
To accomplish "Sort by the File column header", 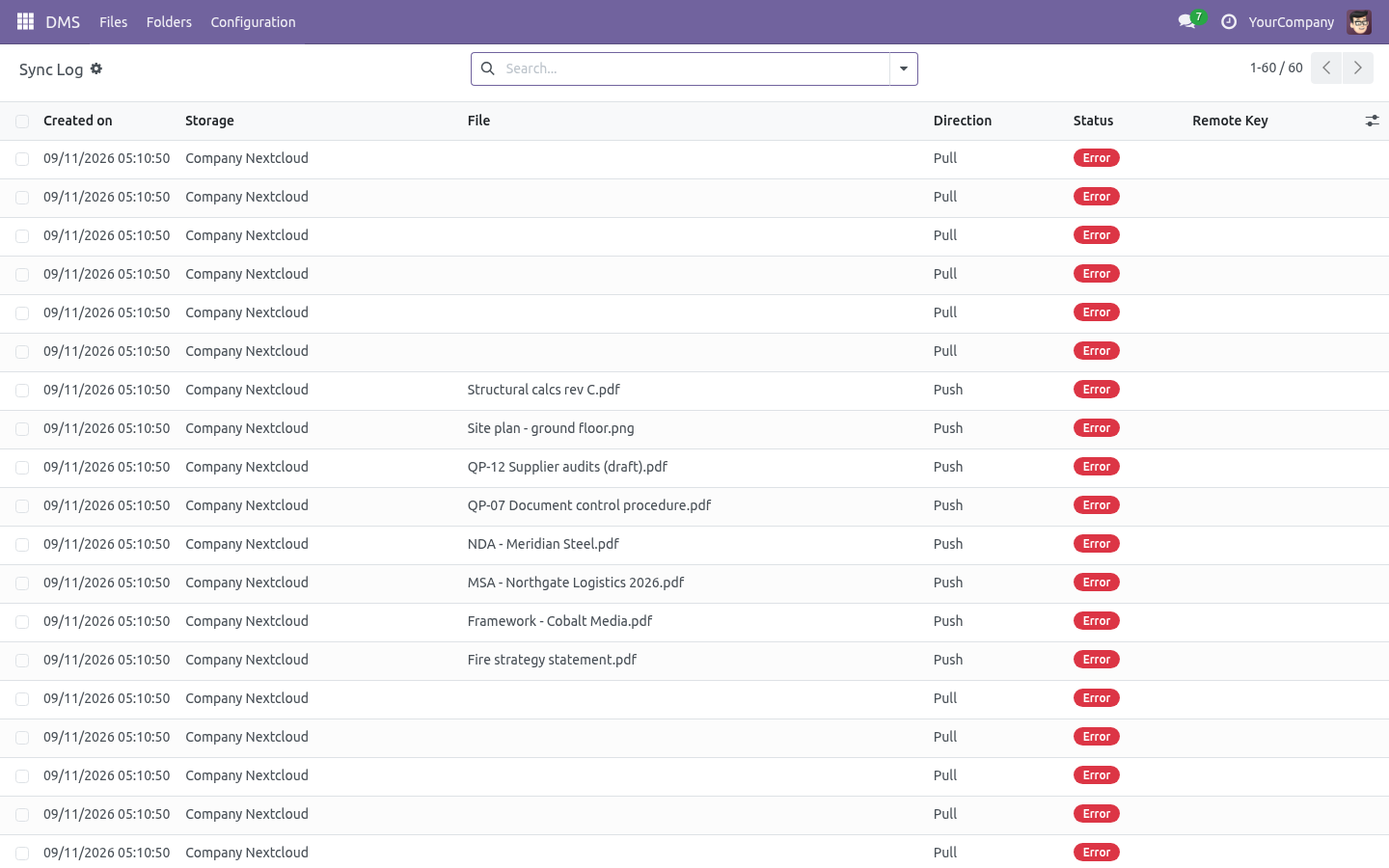I will [478, 121].
